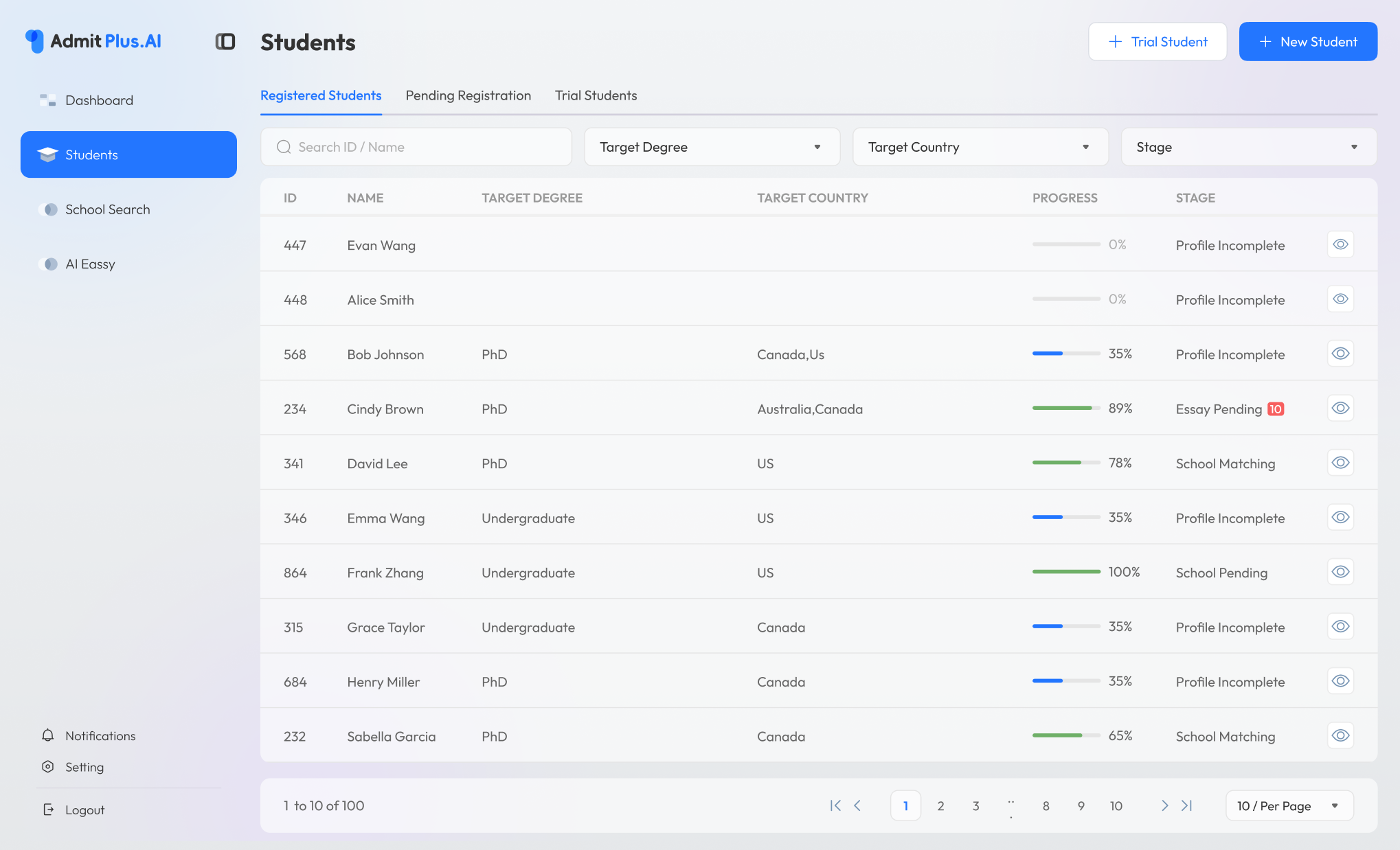The width and height of the screenshot is (1400, 850).
Task: Click the Logout icon
Action: [48, 809]
